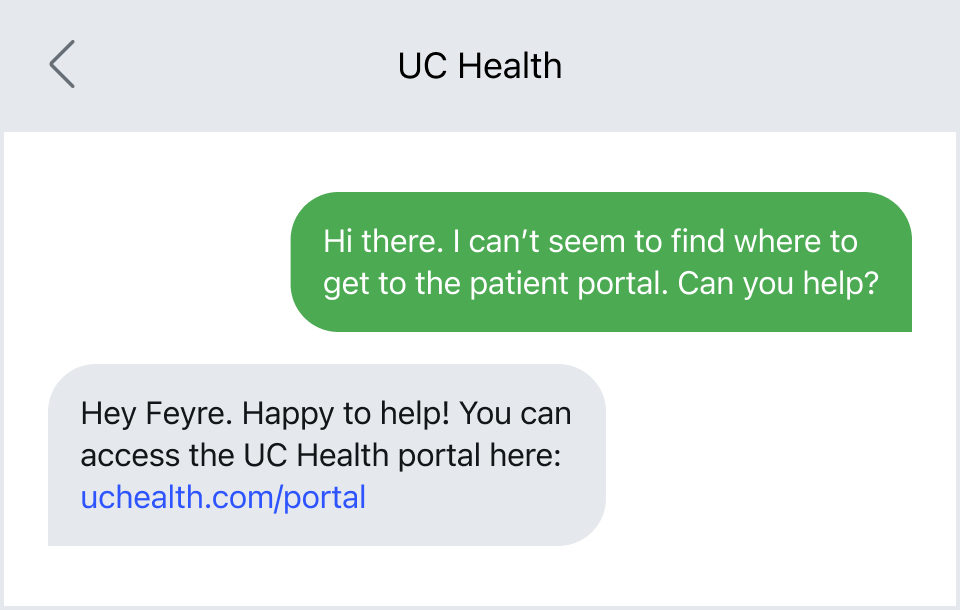Tap the blue uchealth.com link text

click(x=222, y=497)
